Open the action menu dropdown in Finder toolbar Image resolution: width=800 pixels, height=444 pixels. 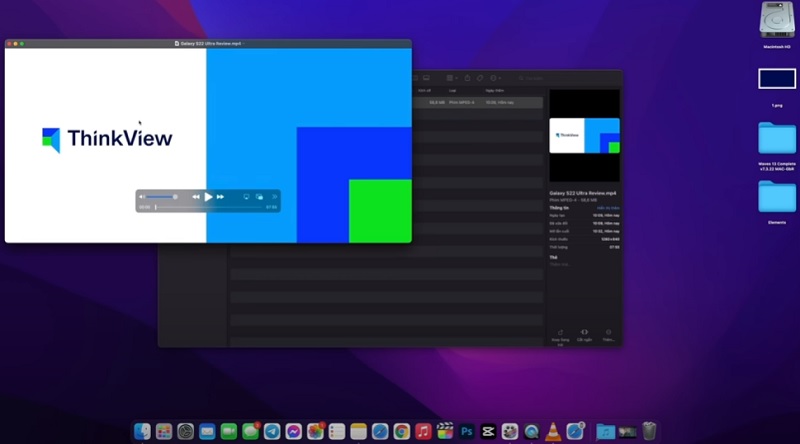(x=496, y=78)
